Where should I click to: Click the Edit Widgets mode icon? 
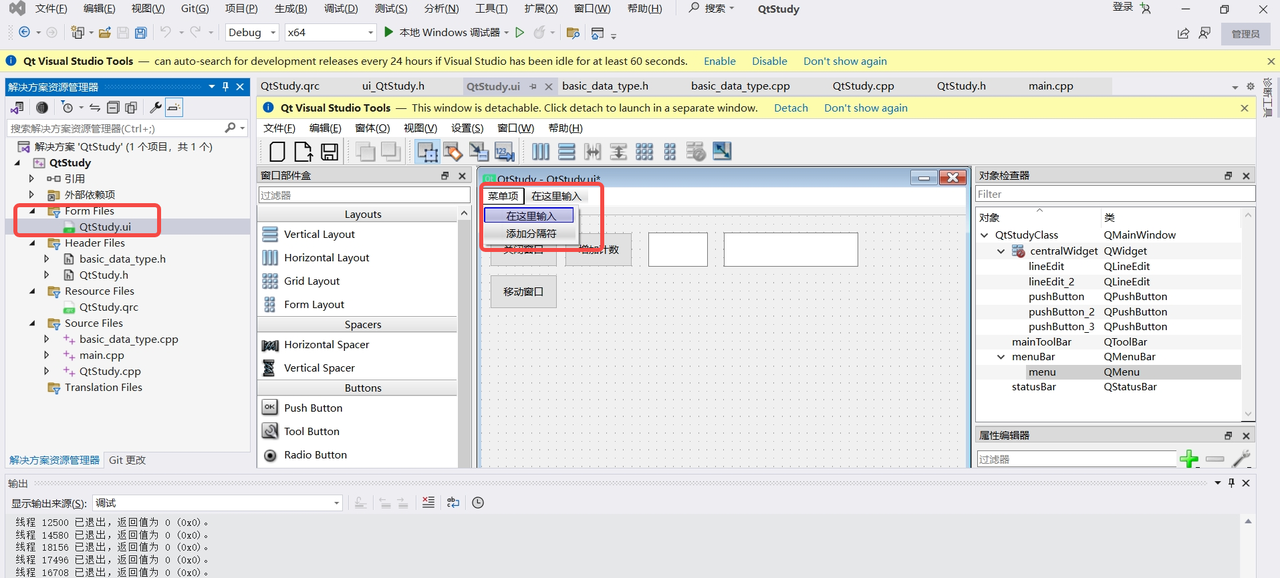[x=428, y=152]
